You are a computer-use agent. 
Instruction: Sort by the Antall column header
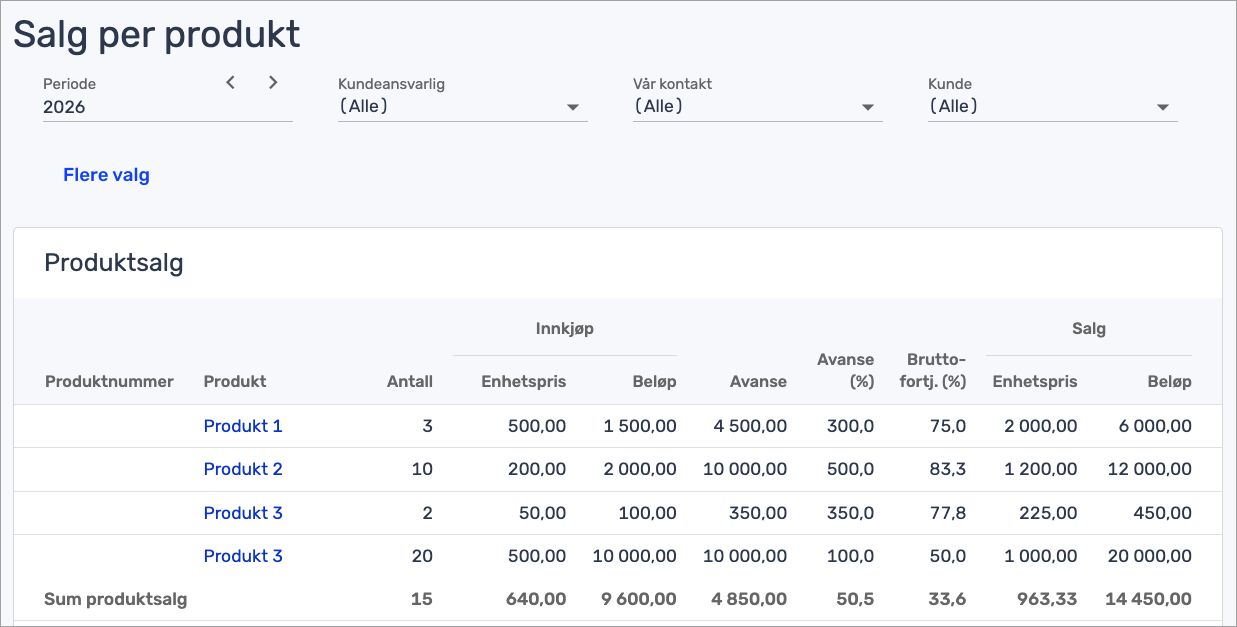click(410, 381)
